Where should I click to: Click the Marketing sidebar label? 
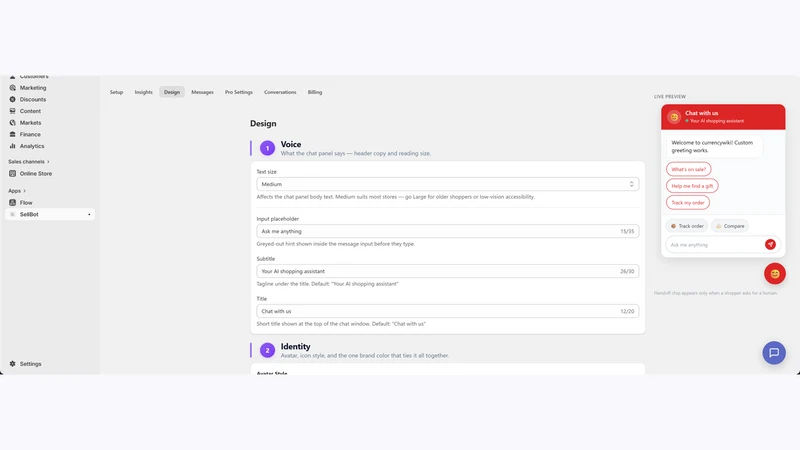point(33,88)
